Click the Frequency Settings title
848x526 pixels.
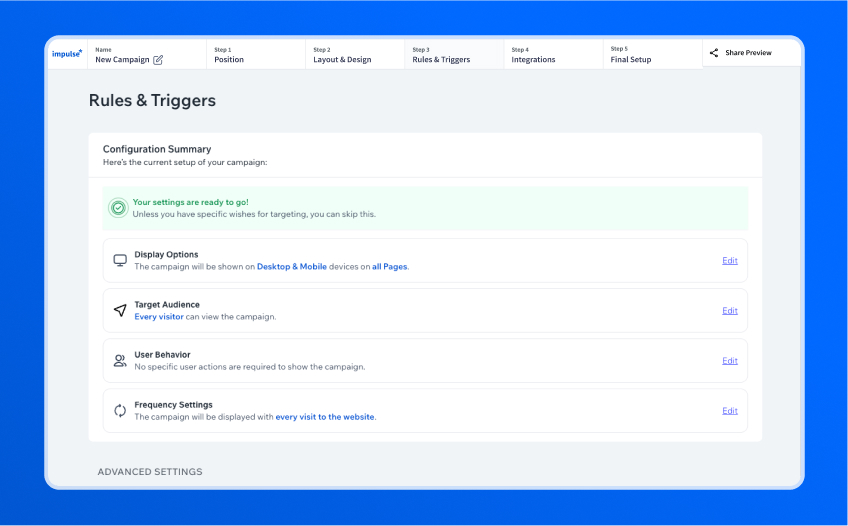coord(174,405)
